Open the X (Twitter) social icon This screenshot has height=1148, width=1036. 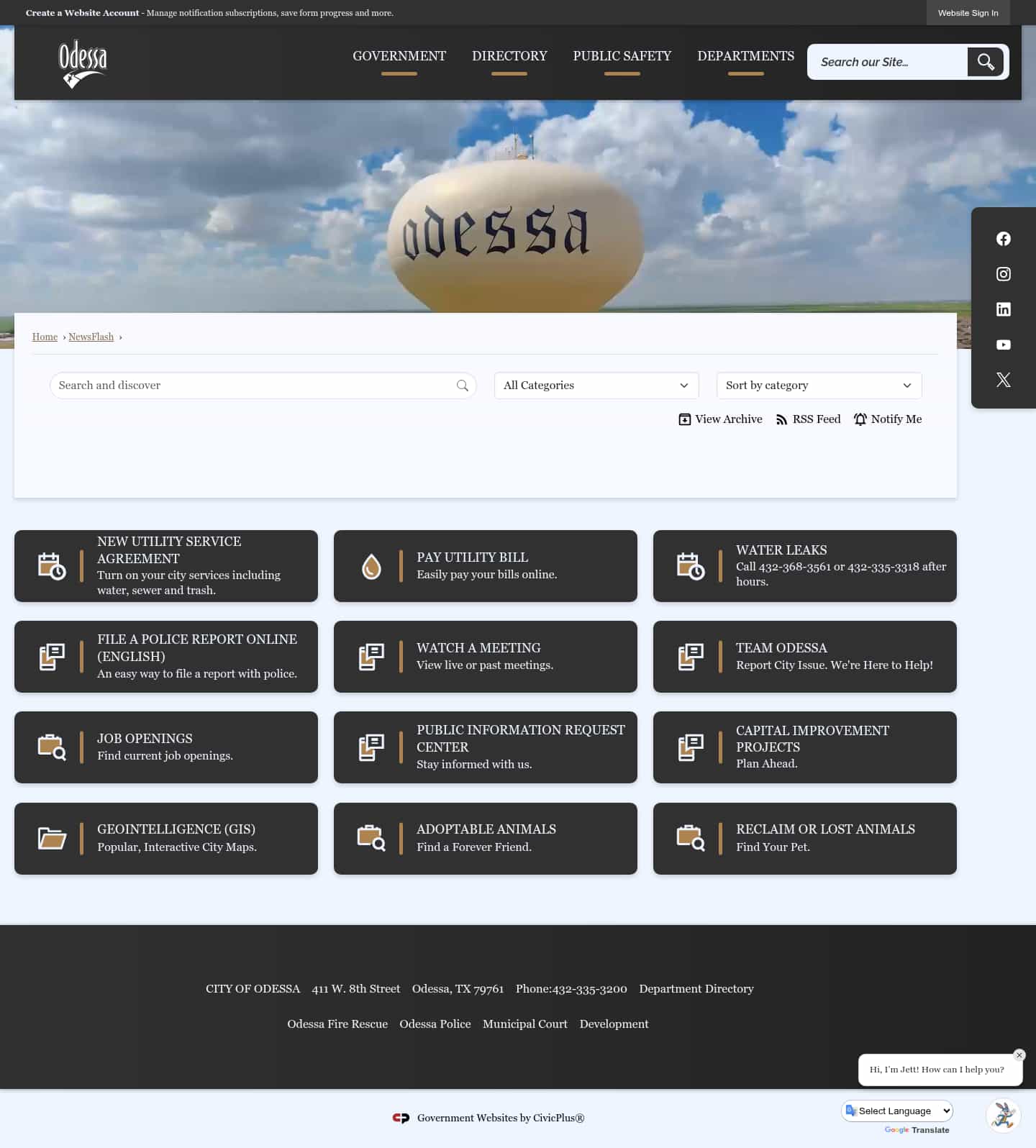pyautogui.click(x=1003, y=380)
